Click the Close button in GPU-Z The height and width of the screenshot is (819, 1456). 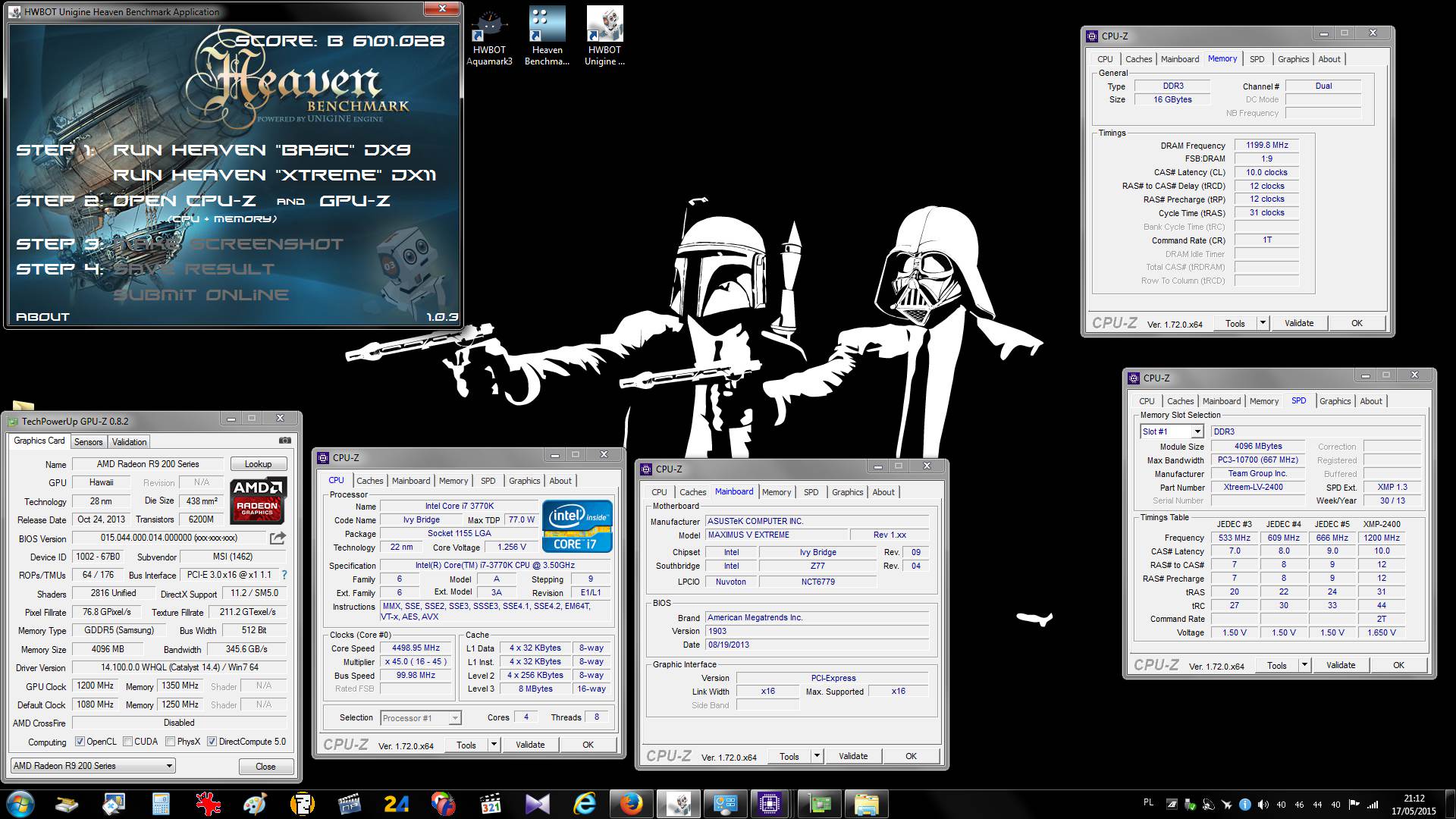point(265,766)
